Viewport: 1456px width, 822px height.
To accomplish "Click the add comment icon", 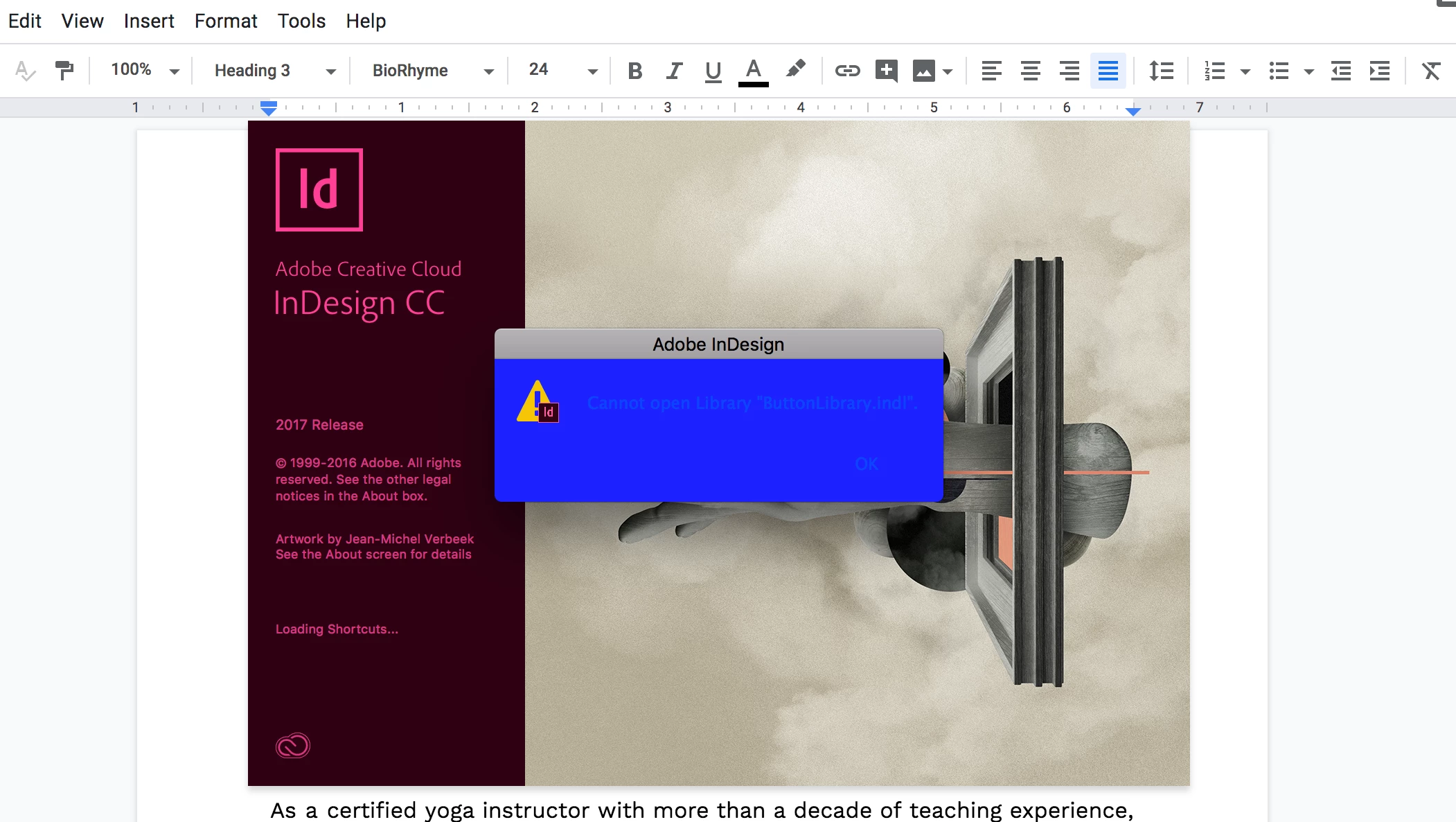I will (886, 71).
